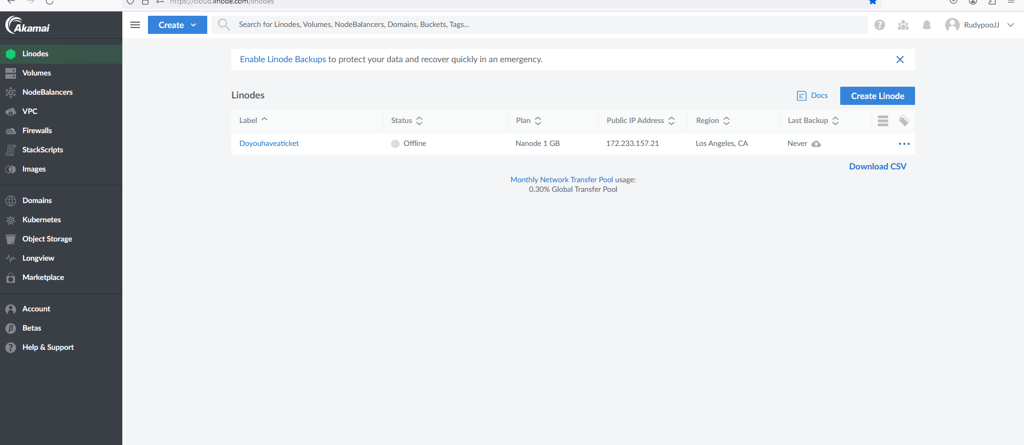Go to NodeBalancers in sidebar
Screen dimensions: 1024x445
pos(61,92)
